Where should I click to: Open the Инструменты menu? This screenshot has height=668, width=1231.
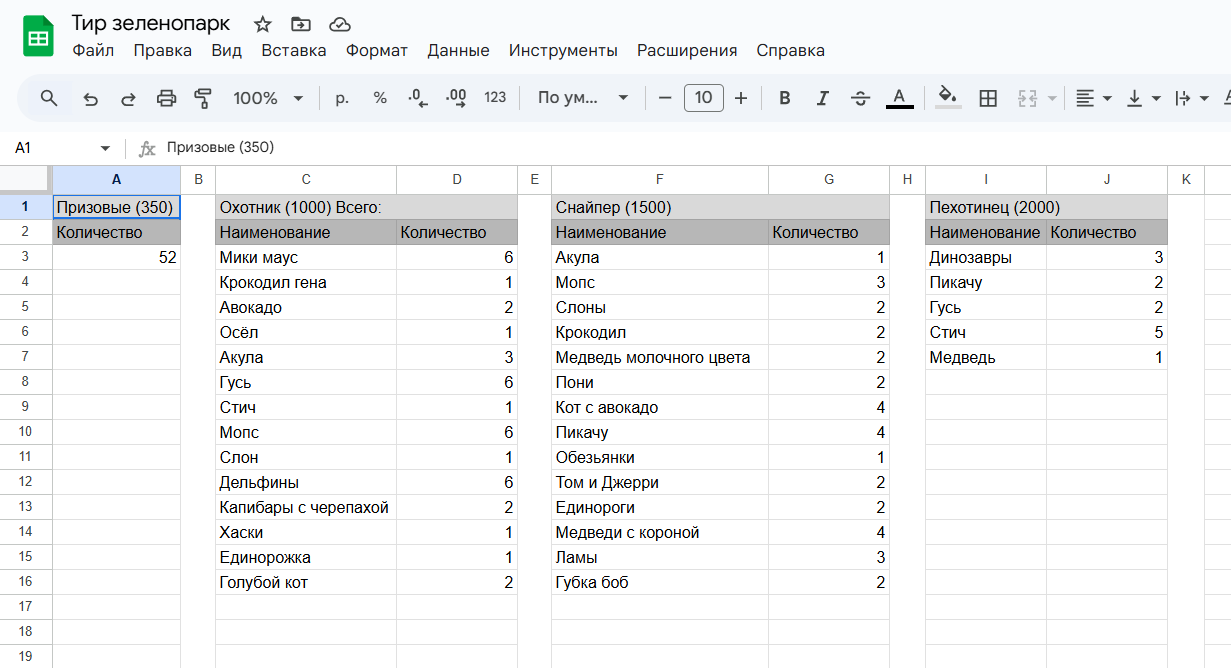click(x=563, y=50)
